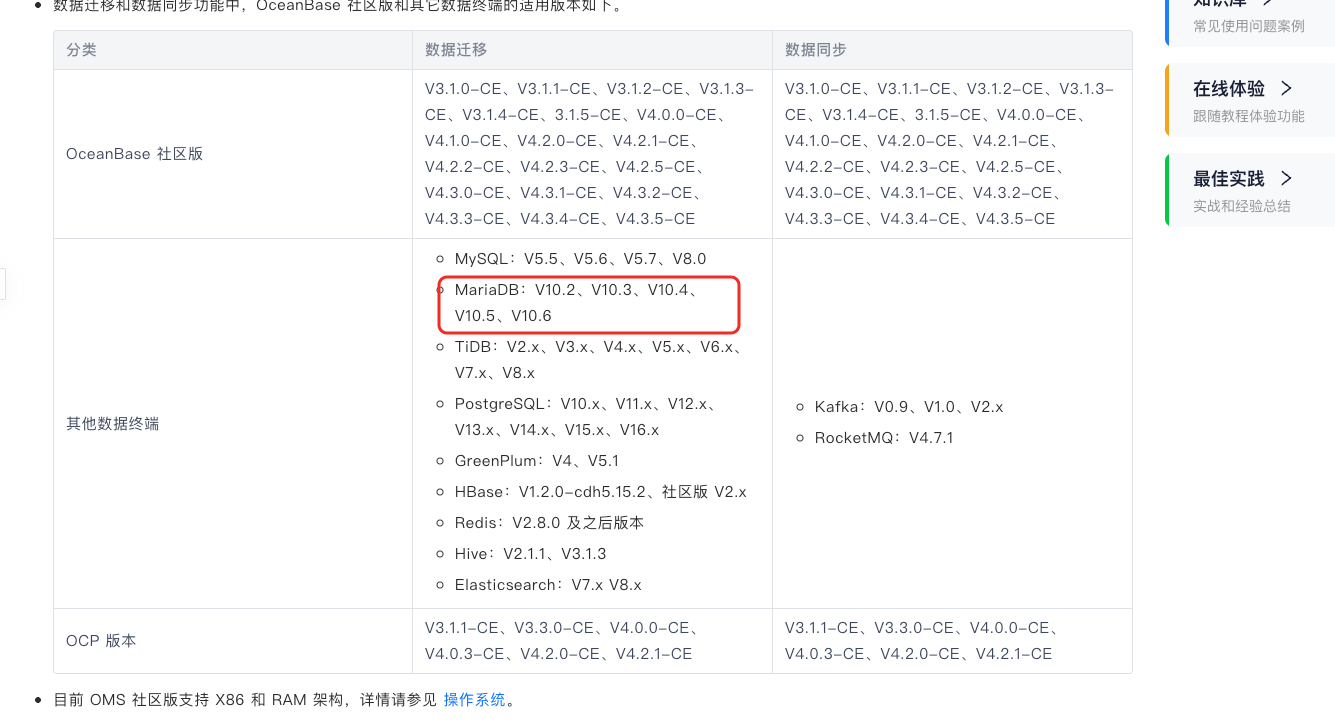The height and width of the screenshot is (723, 1335).
Task: Click the RocketMQ: V4.7.1 entry
Action: pos(884,438)
